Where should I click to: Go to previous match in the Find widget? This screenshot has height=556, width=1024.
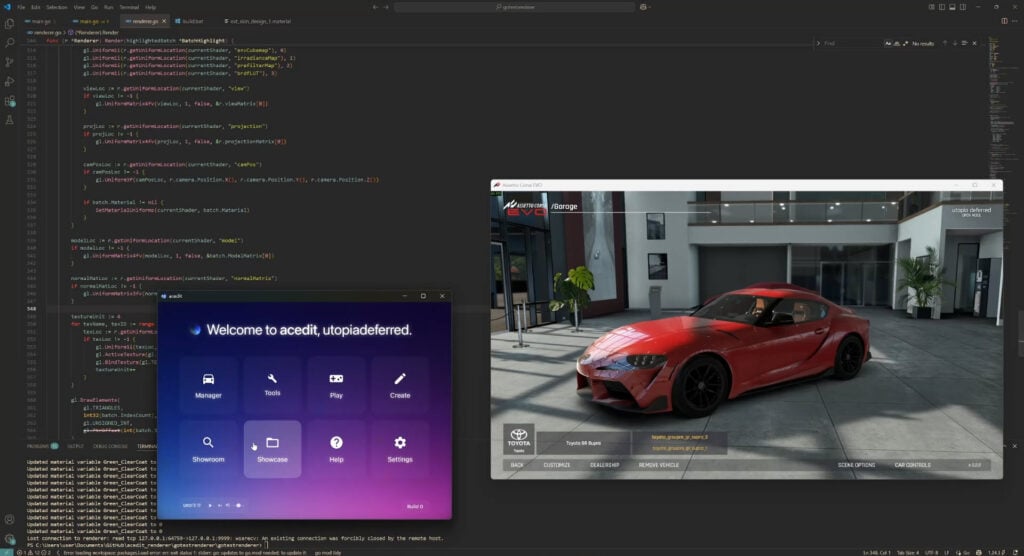[x=944, y=43]
